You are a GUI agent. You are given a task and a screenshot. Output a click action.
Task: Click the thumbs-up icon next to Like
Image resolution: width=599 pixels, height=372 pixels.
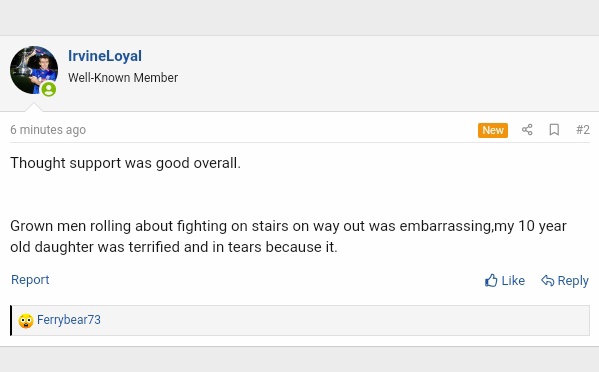(491, 280)
